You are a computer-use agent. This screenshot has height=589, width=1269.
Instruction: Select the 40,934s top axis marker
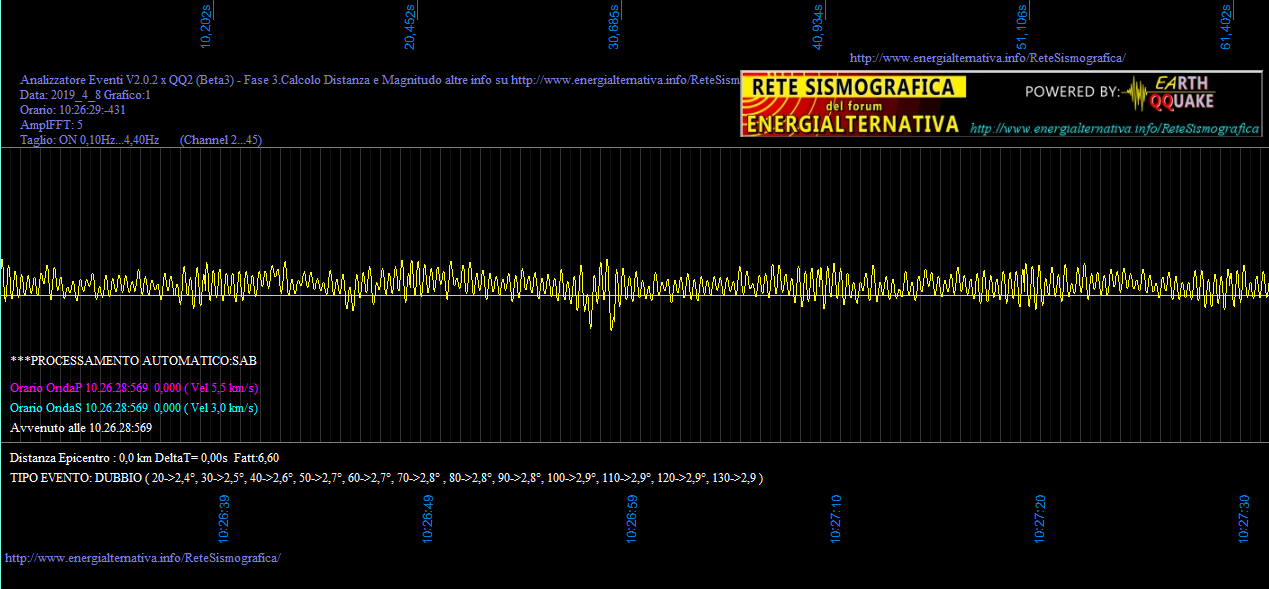point(818,27)
